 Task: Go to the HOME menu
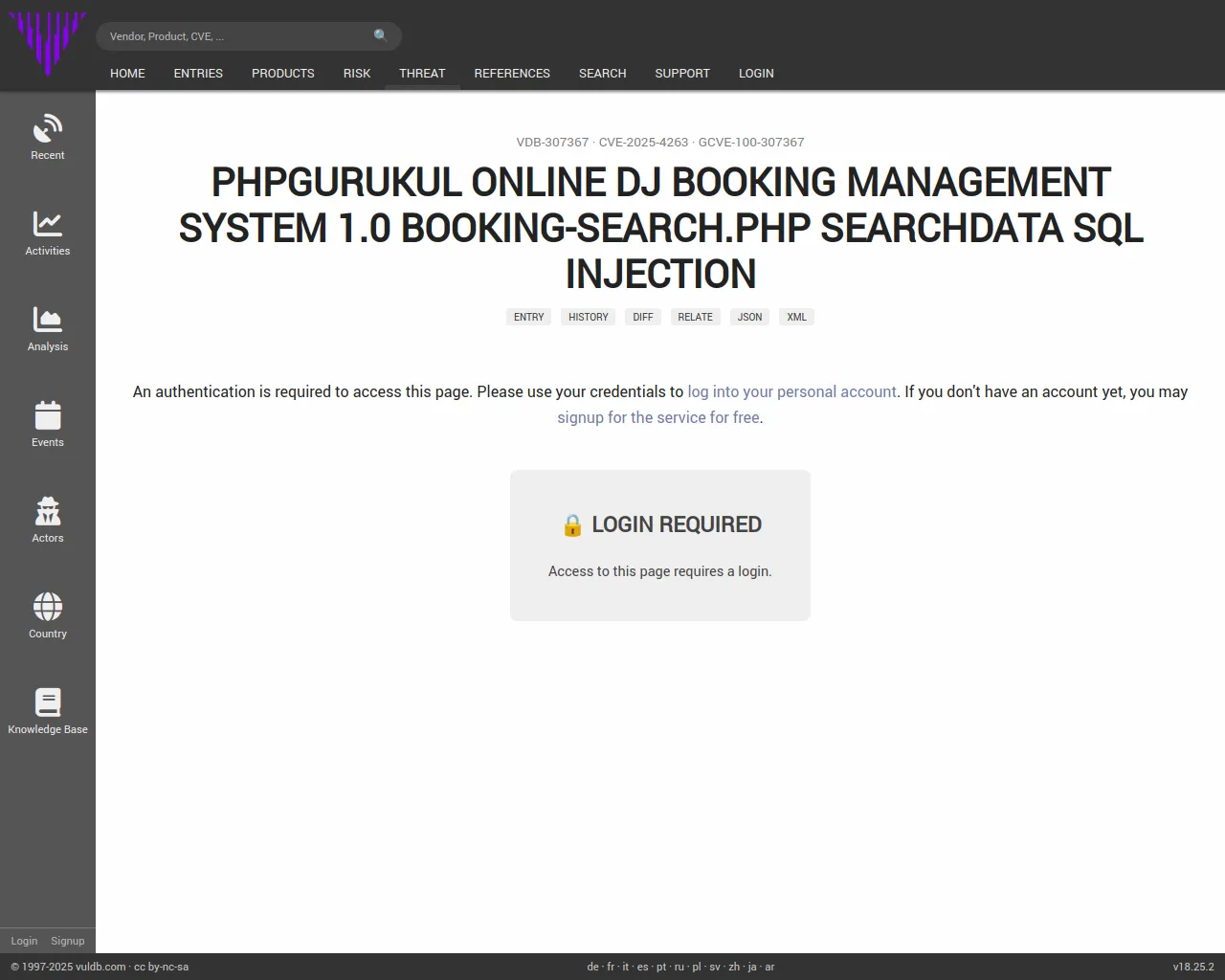click(x=127, y=73)
